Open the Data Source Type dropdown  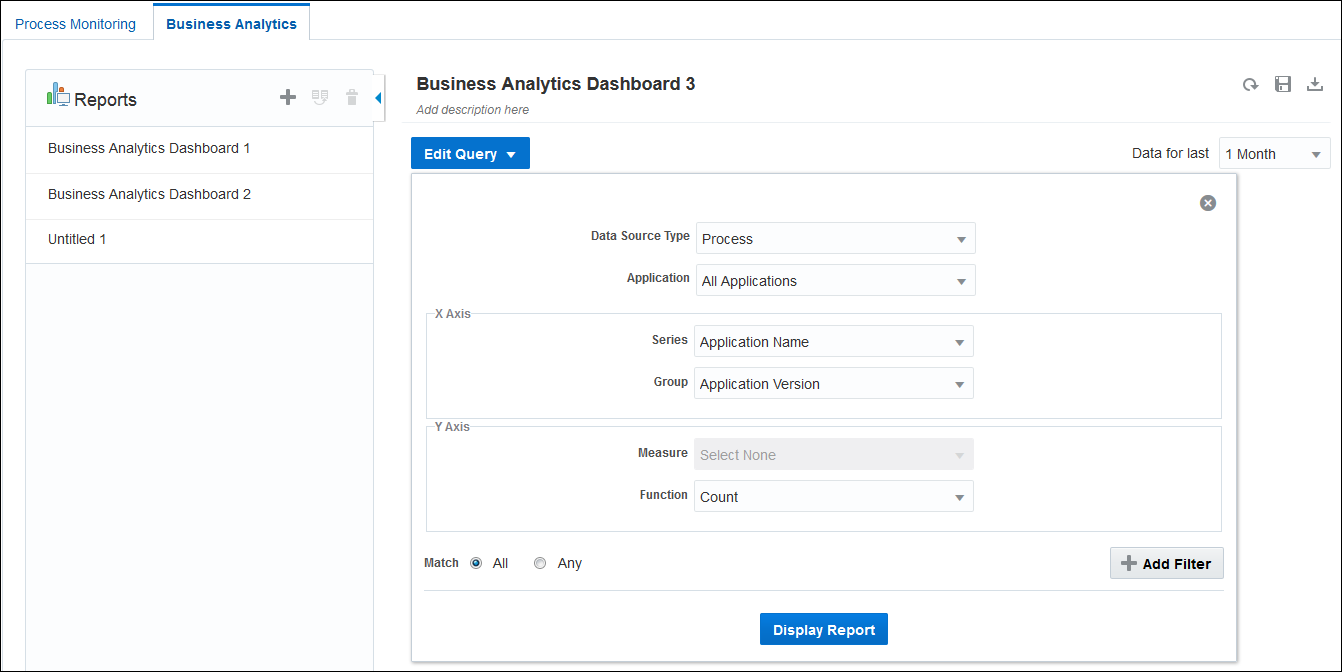(x=835, y=239)
